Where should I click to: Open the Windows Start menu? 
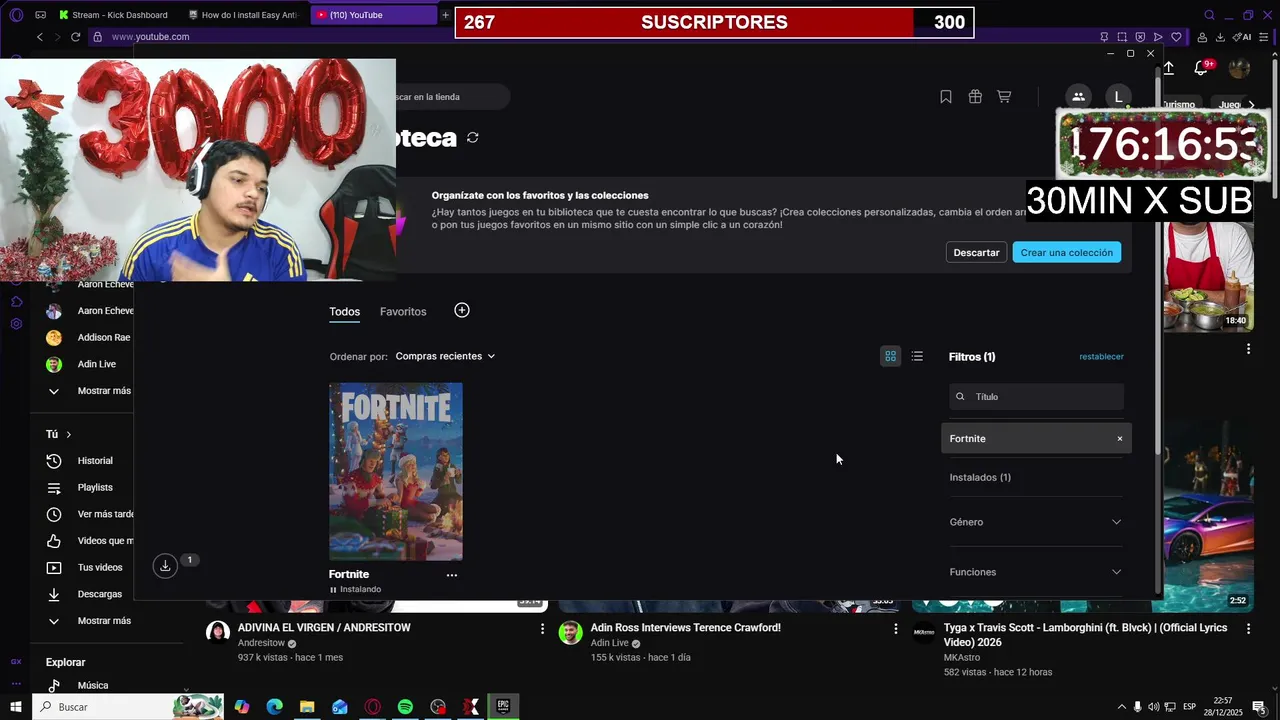tap(16, 707)
